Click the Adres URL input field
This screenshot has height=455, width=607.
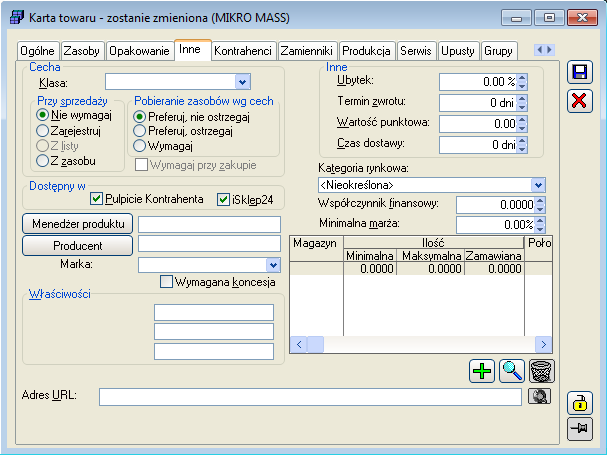(310, 397)
